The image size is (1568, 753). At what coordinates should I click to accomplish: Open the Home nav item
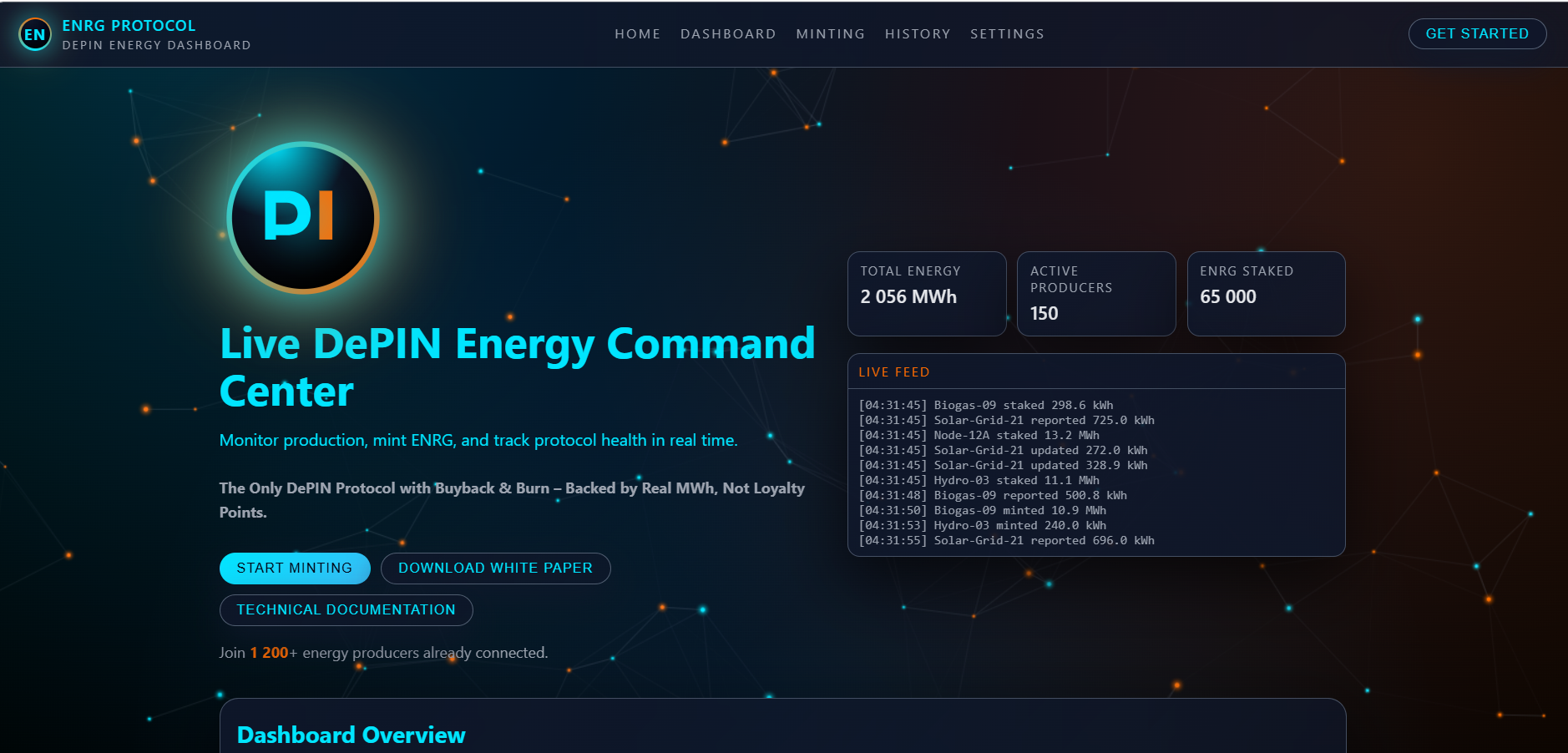(x=638, y=34)
